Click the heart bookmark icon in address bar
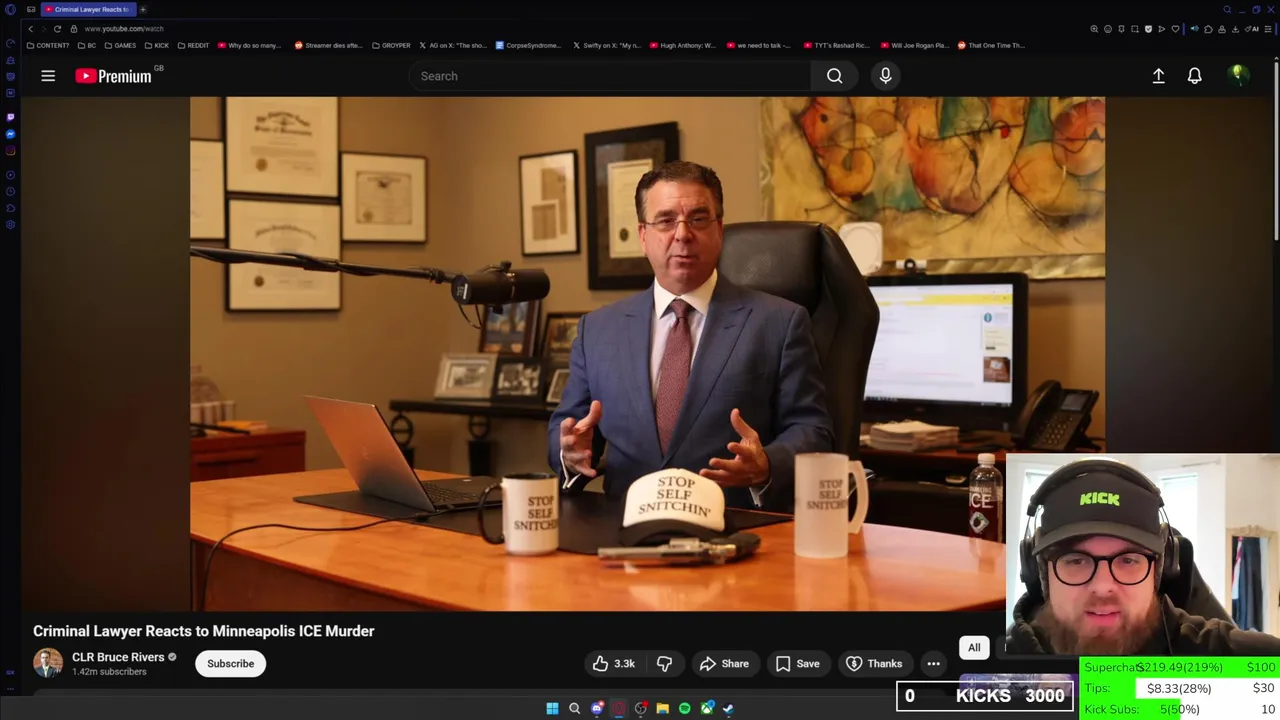Viewport: 1280px width, 720px height. click(x=1175, y=29)
